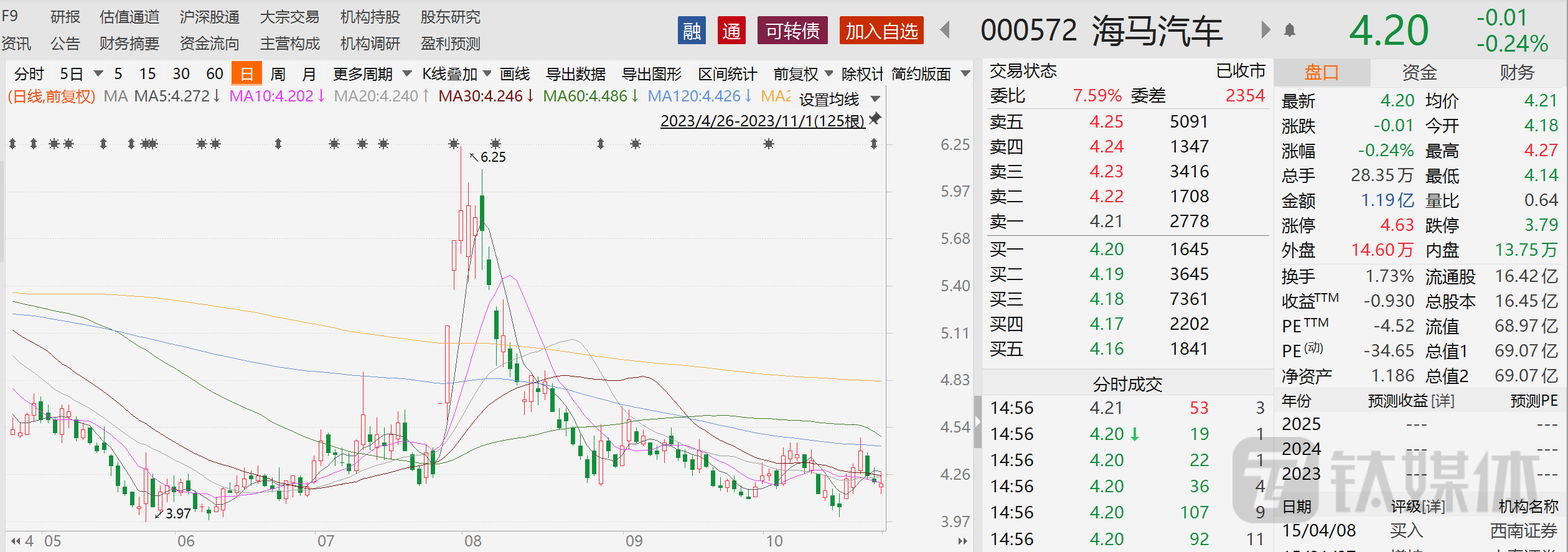The height and width of the screenshot is (552, 1568).
Task: Go to next stock with right arrow
Action: (1265, 30)
